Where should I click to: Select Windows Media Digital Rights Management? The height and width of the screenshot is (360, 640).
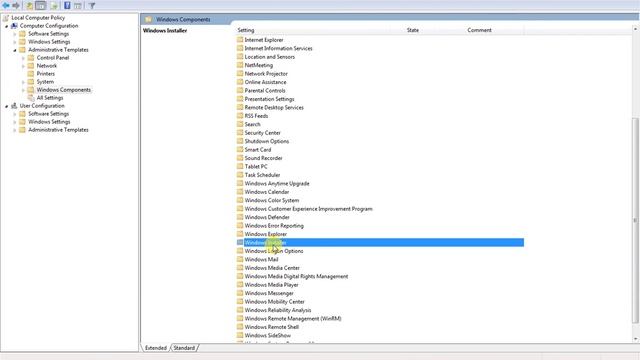[x=296, y=276]
